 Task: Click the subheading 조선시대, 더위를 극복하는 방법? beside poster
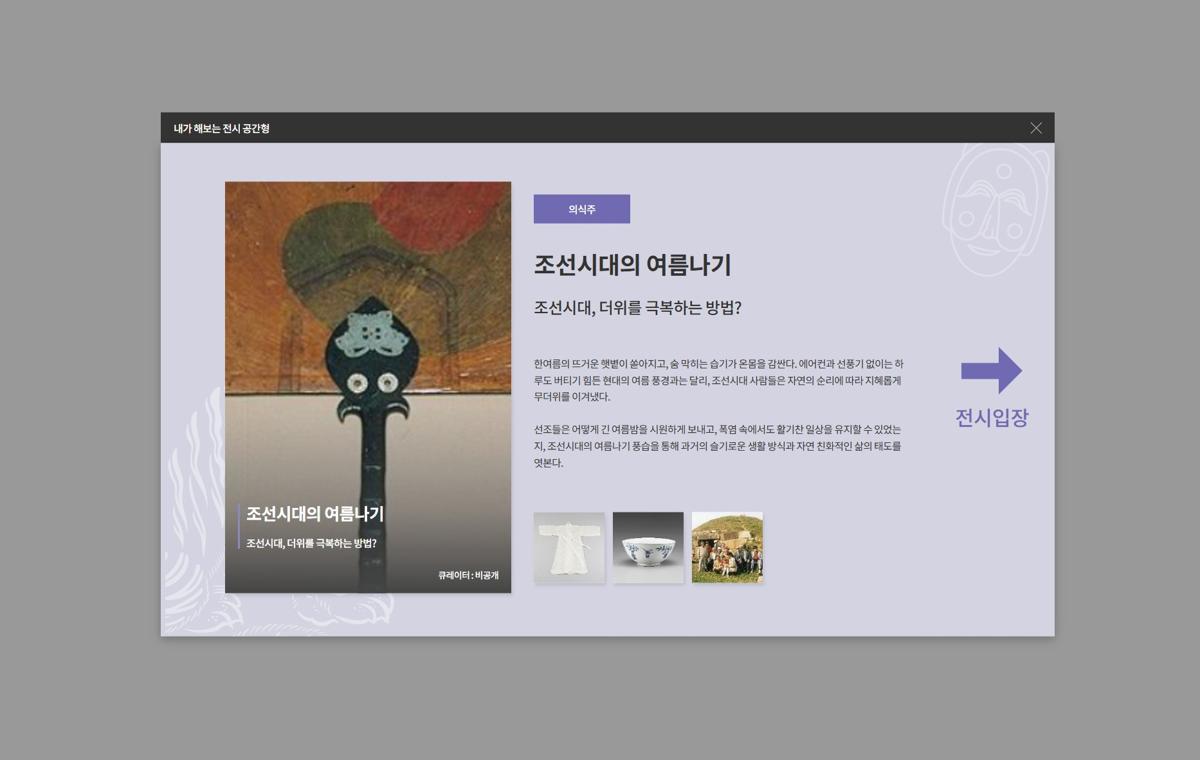pyautogui.click(x=637, y=308)
